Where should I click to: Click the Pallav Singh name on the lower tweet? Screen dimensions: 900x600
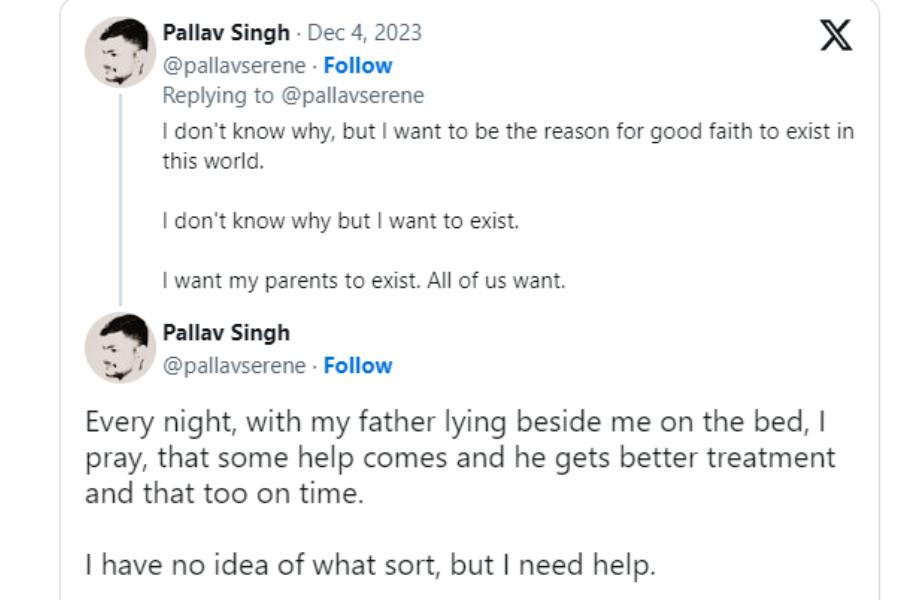226,332
